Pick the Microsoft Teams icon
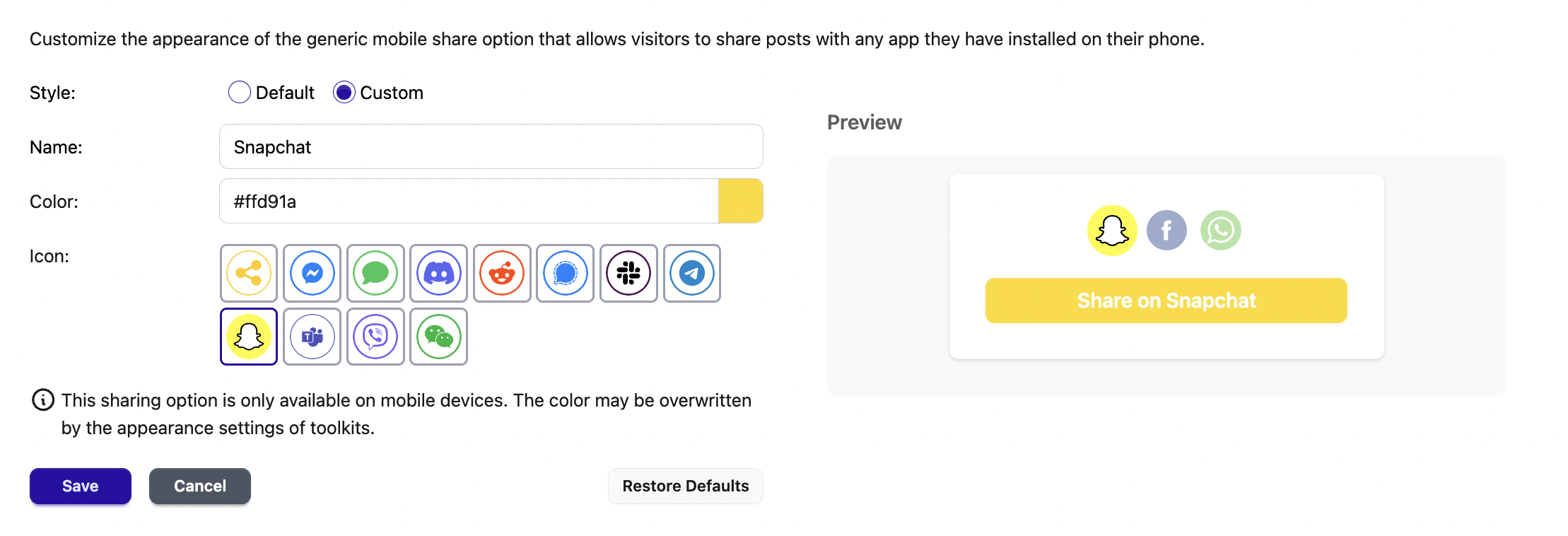Viewport: 1568px width, 536px height. 312,337
